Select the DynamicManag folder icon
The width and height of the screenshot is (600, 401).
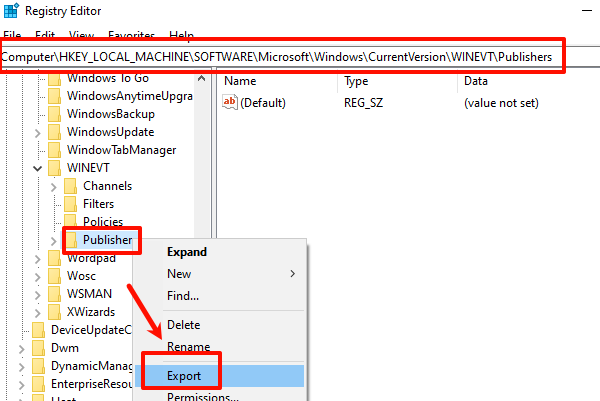(x=38, y=366)
